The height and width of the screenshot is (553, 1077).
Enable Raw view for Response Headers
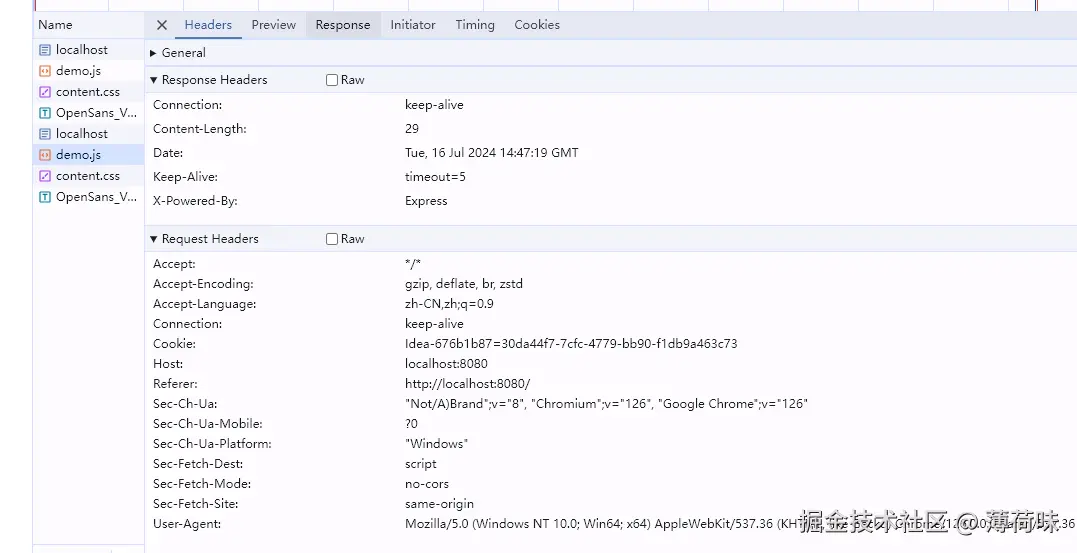332,80
